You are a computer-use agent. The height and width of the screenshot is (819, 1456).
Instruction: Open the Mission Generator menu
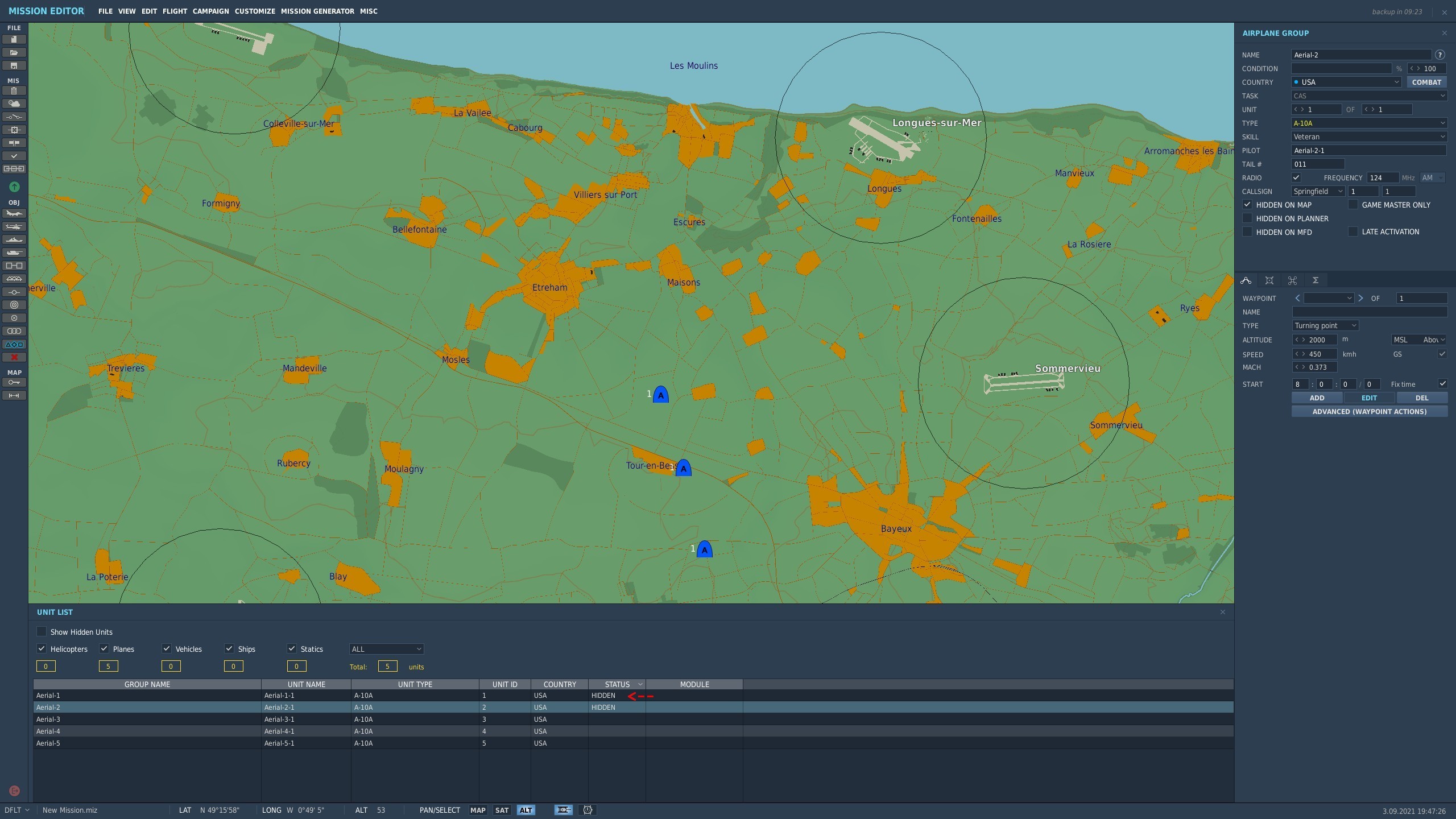[x=317, y=11]
